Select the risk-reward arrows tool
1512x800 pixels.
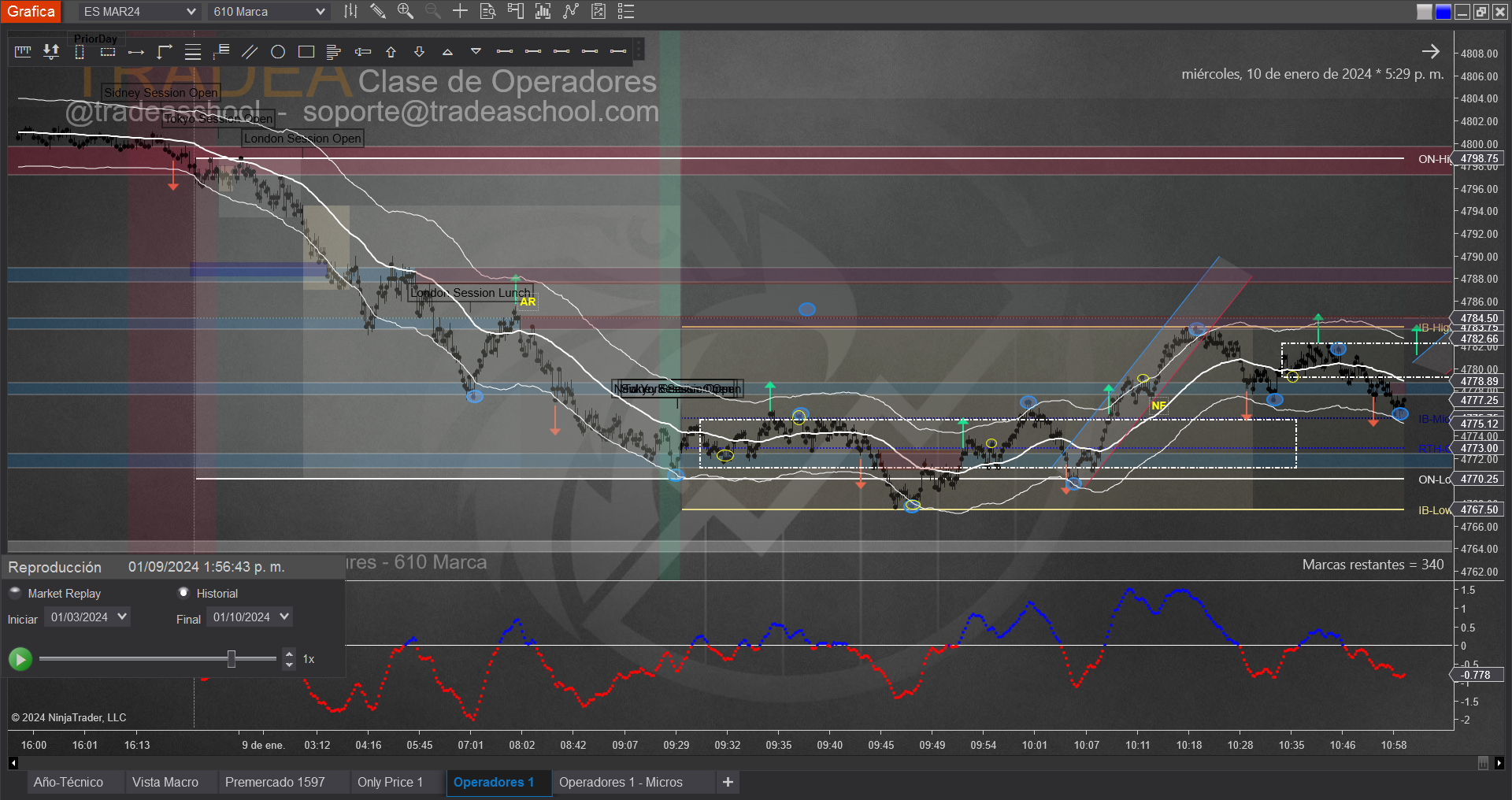pyautogui.click(x=51, y=52)
